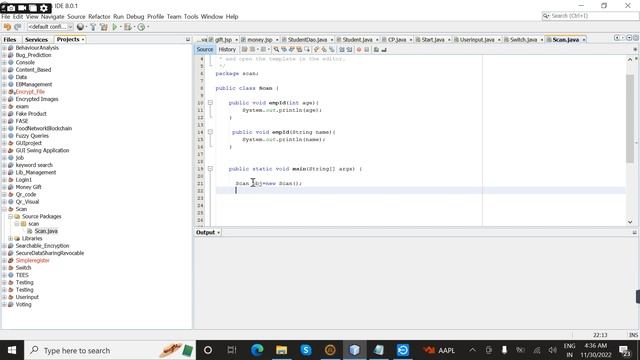Screen dimensions: 640x360
Task: Open the File menu
Action: 6,17
